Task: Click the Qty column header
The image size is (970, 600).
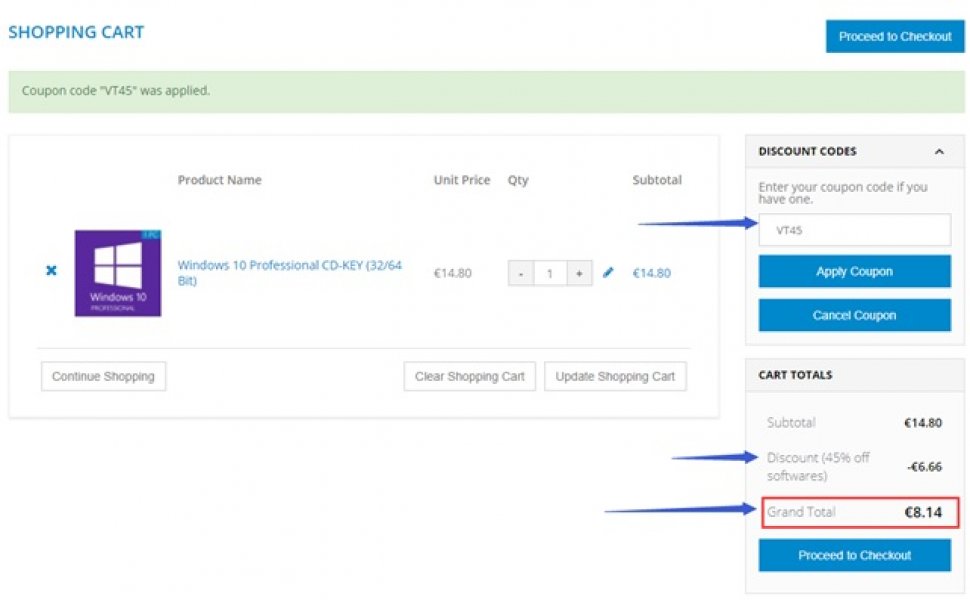Action: coord(518,180)
